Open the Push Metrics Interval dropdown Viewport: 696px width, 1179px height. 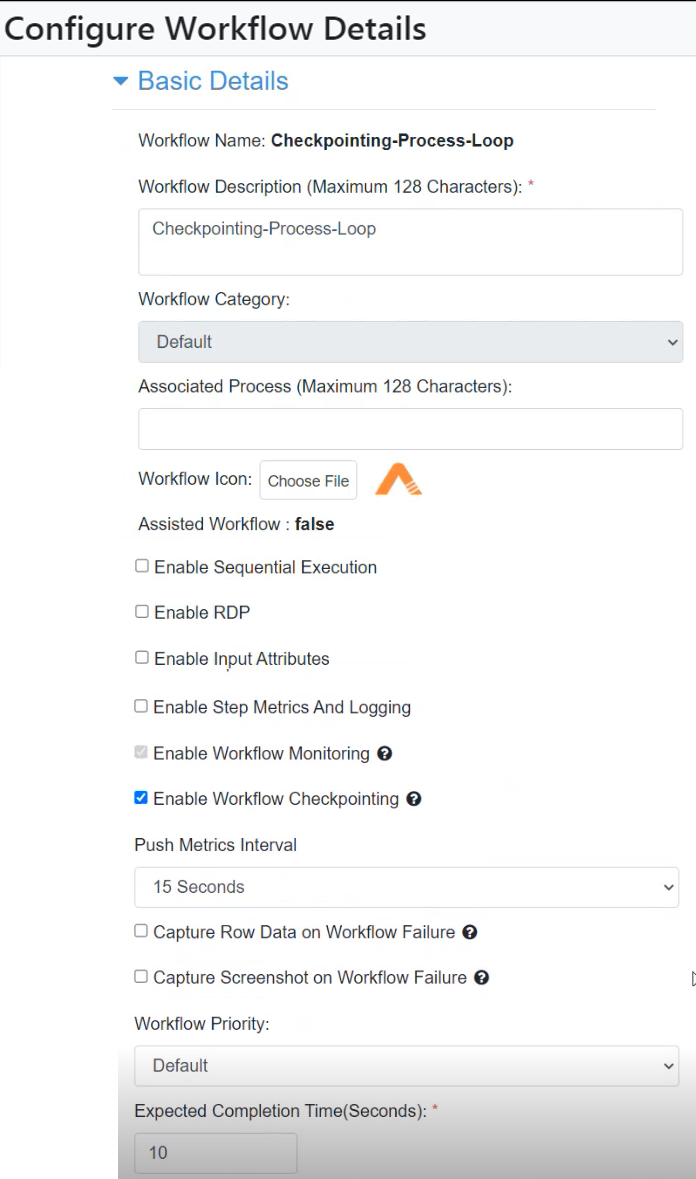click(407, 887)
